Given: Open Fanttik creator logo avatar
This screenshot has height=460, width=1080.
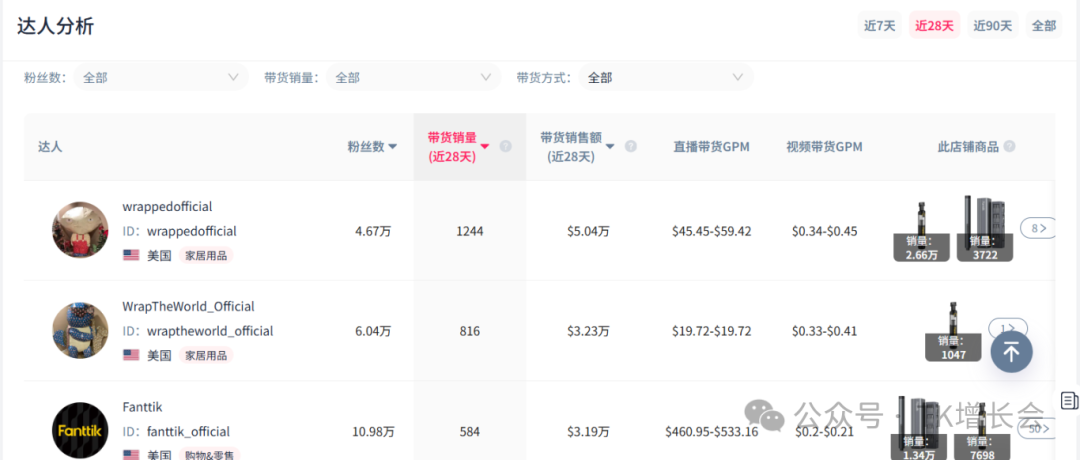Looking at the screenshot, I should [80, 431].
